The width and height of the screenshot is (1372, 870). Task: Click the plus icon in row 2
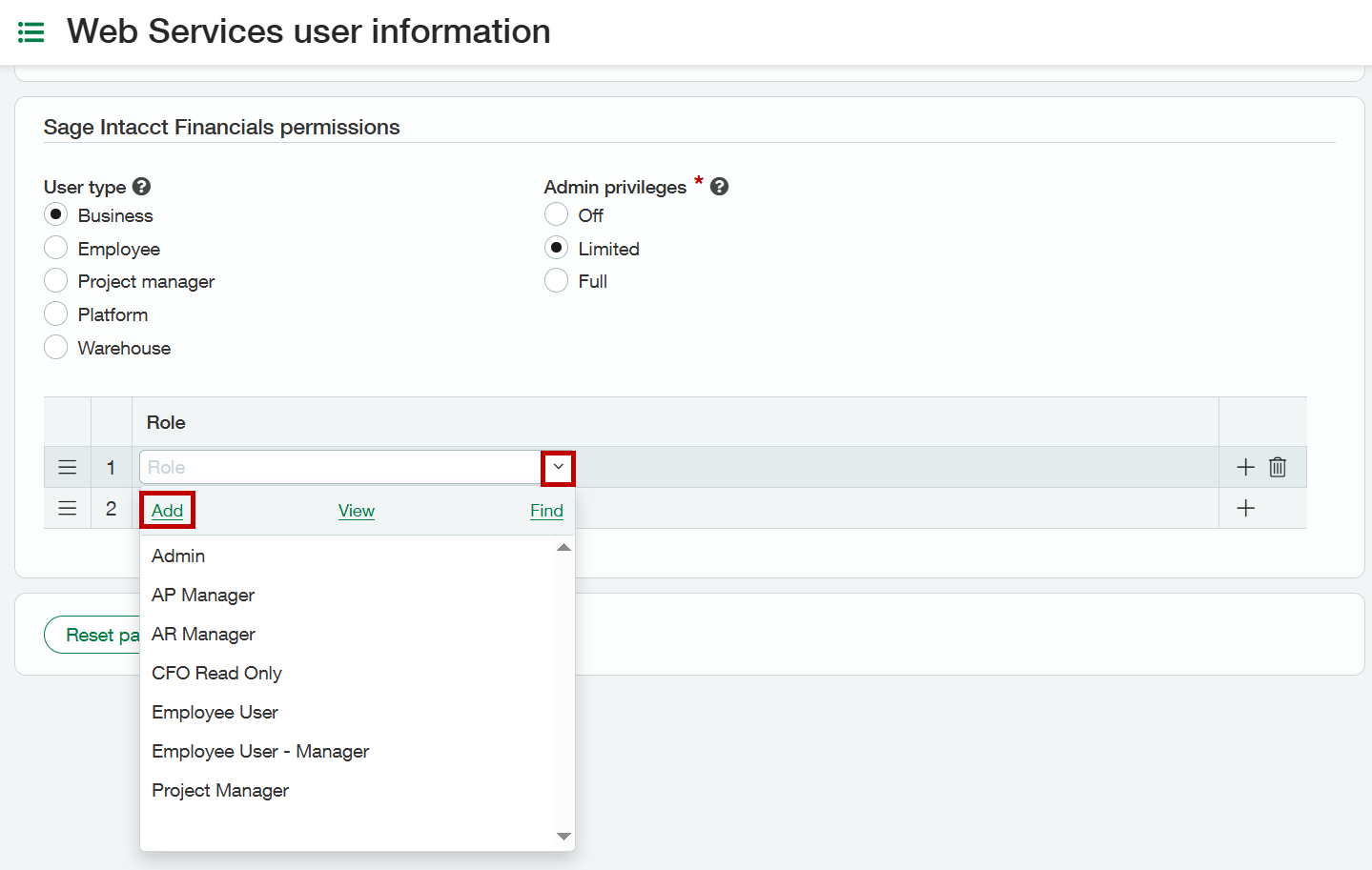(x=1245, y=508)
